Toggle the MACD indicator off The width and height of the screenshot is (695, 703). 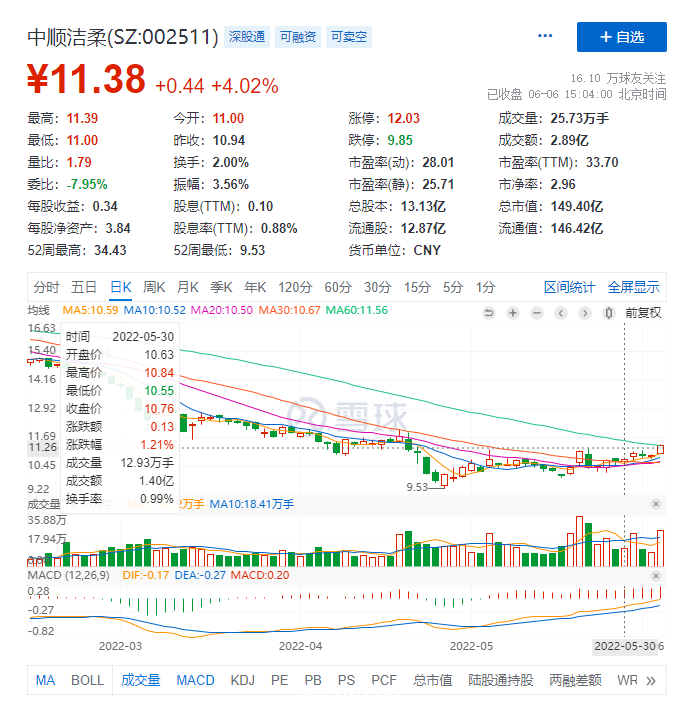coord(195,681)
